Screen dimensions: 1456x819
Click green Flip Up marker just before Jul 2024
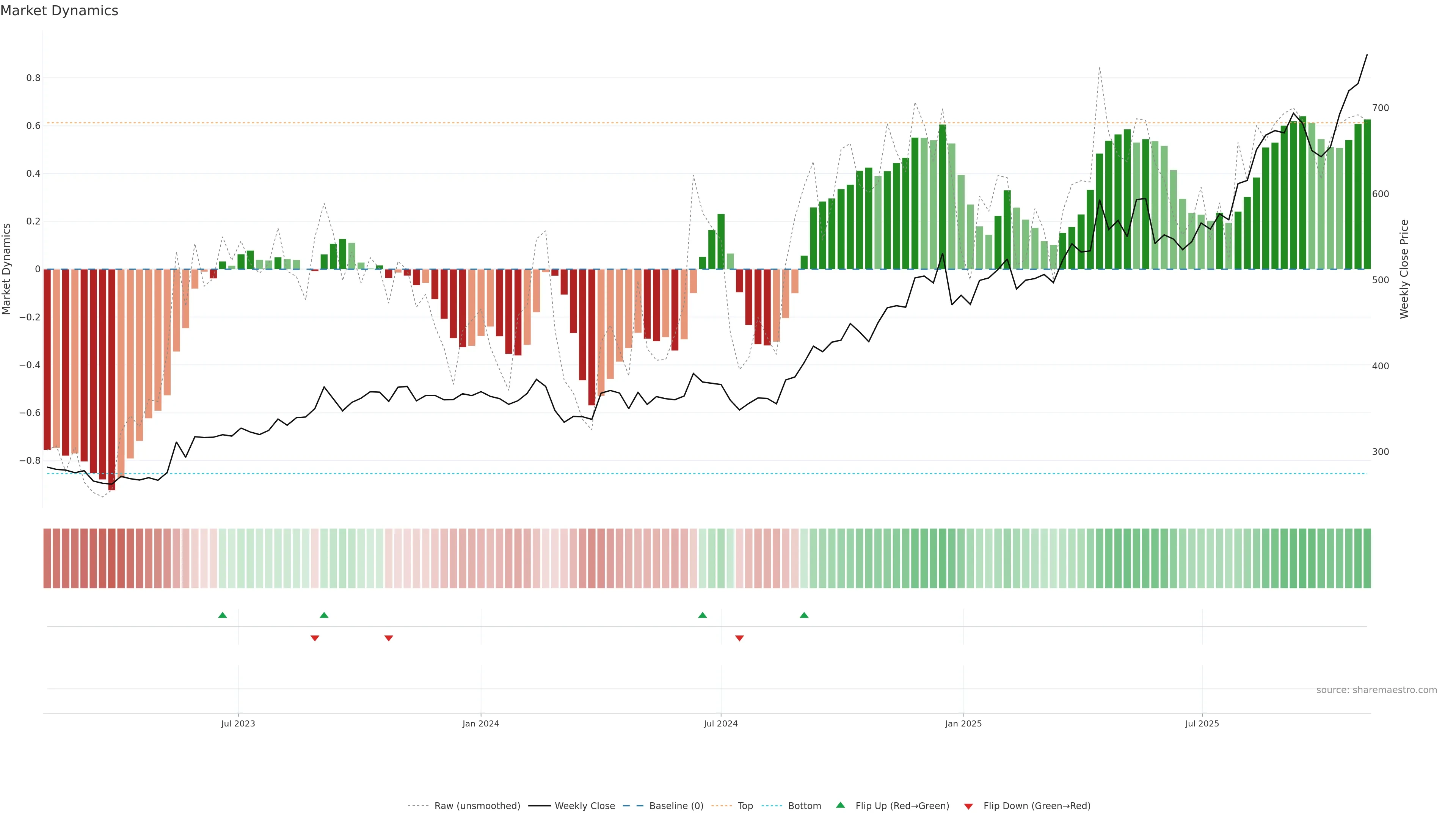click(x=703, y=615)
